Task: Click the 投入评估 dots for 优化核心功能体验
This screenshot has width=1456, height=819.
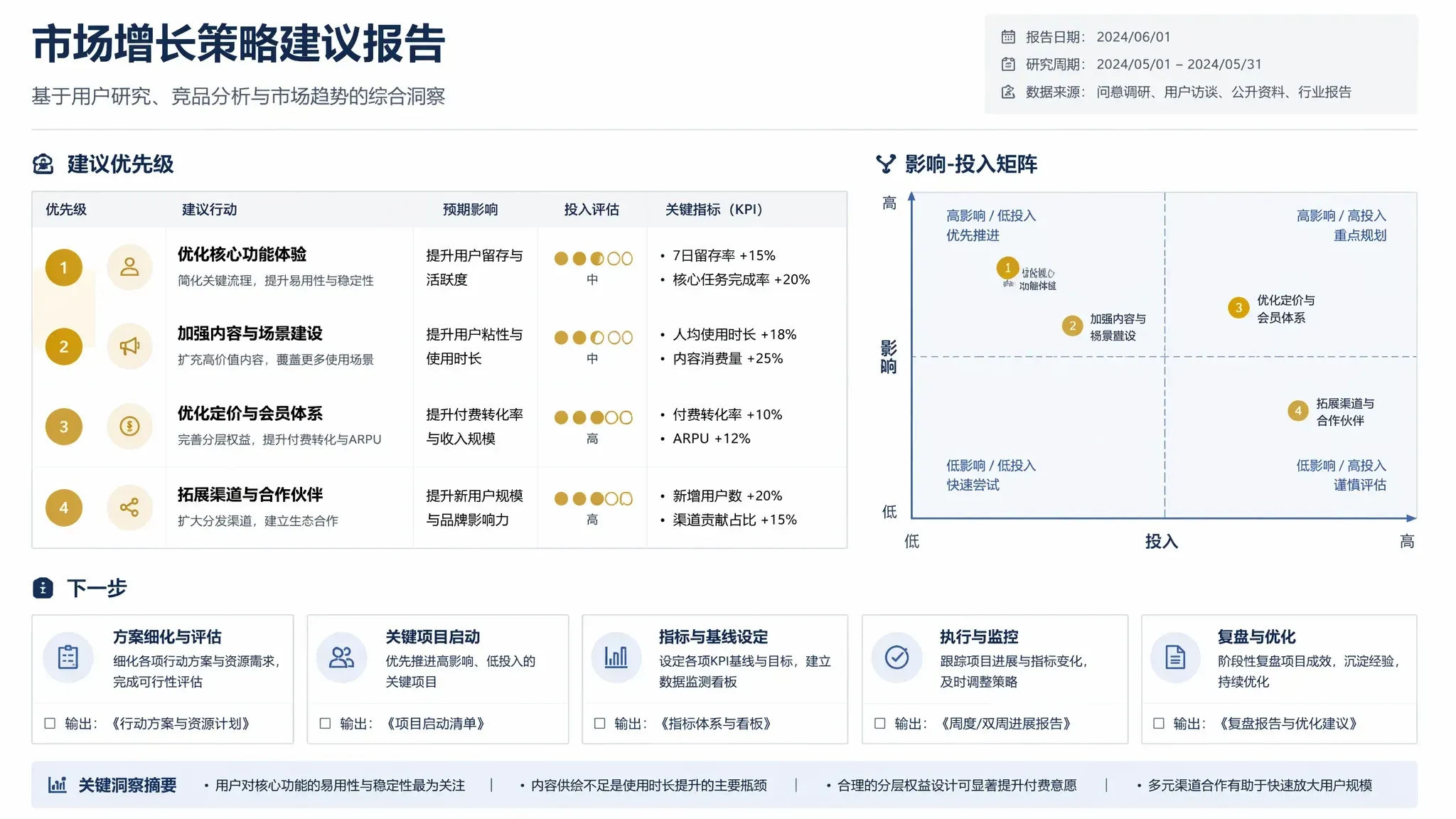Action: point(593,259)
